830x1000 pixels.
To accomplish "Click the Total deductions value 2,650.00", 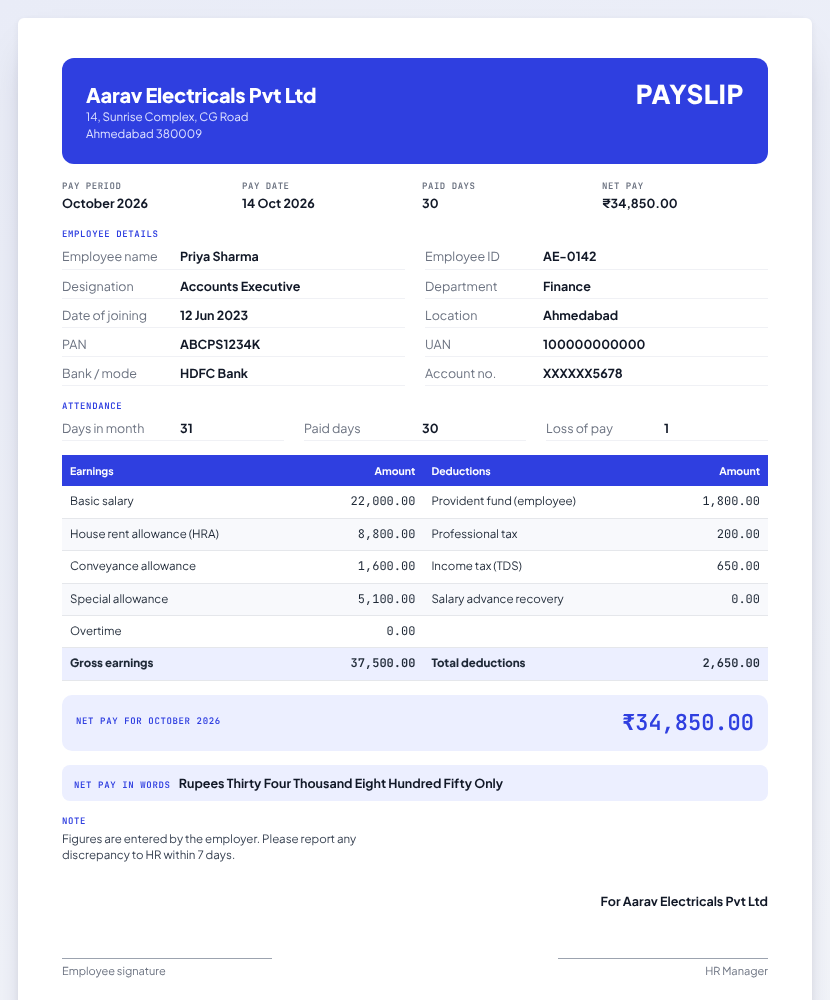I will 731,663.
